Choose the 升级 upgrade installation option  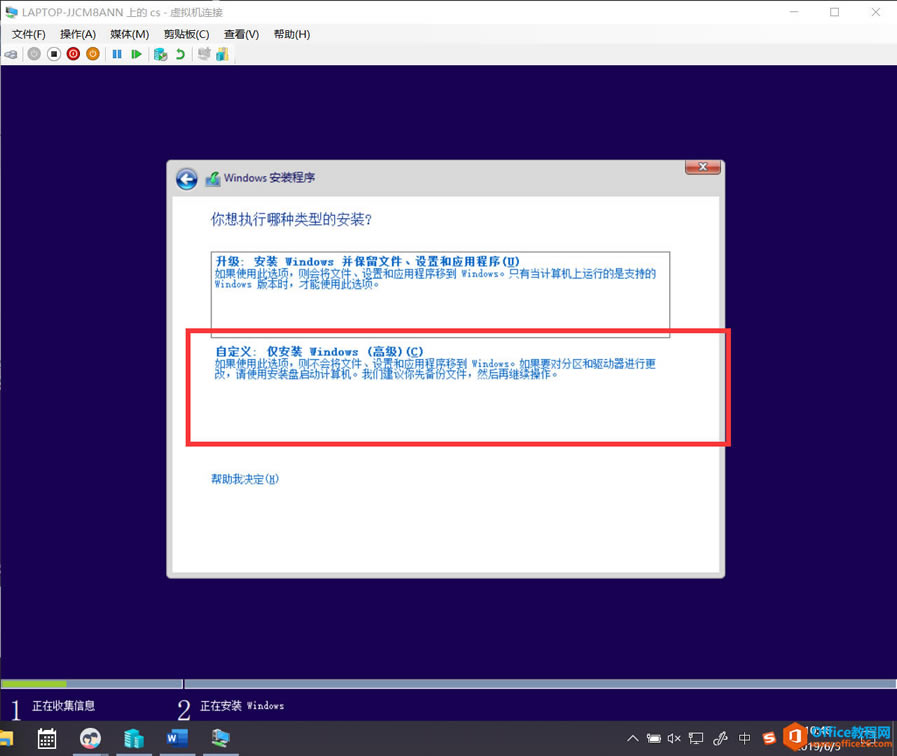coord(440,294)
